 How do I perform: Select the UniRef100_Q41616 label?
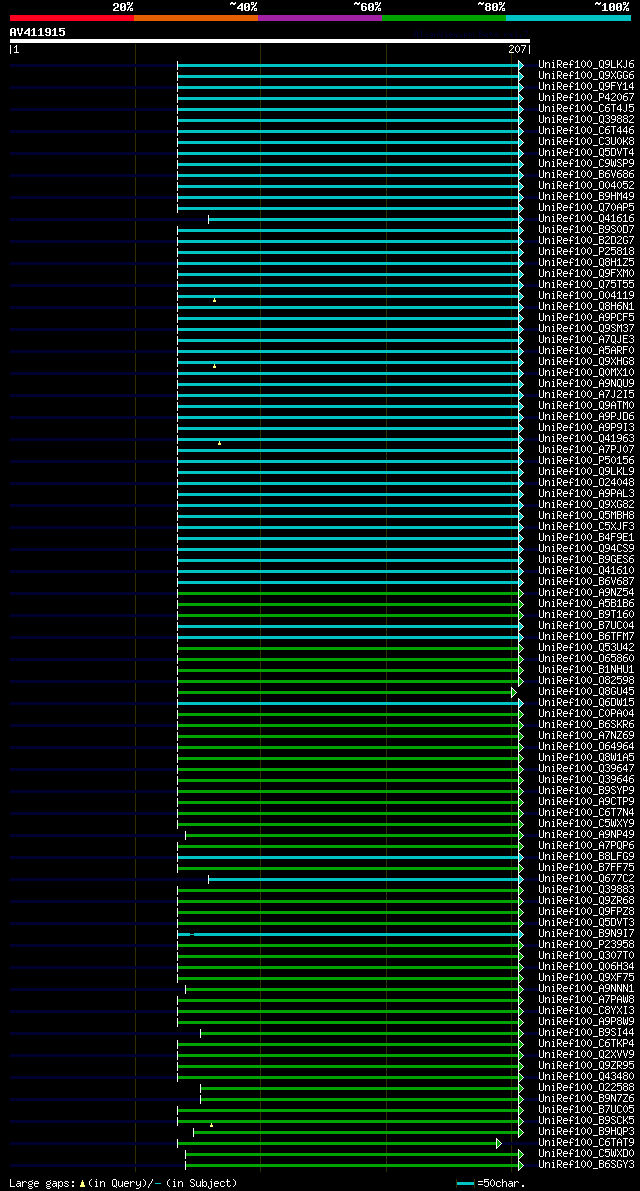point(586,219)
